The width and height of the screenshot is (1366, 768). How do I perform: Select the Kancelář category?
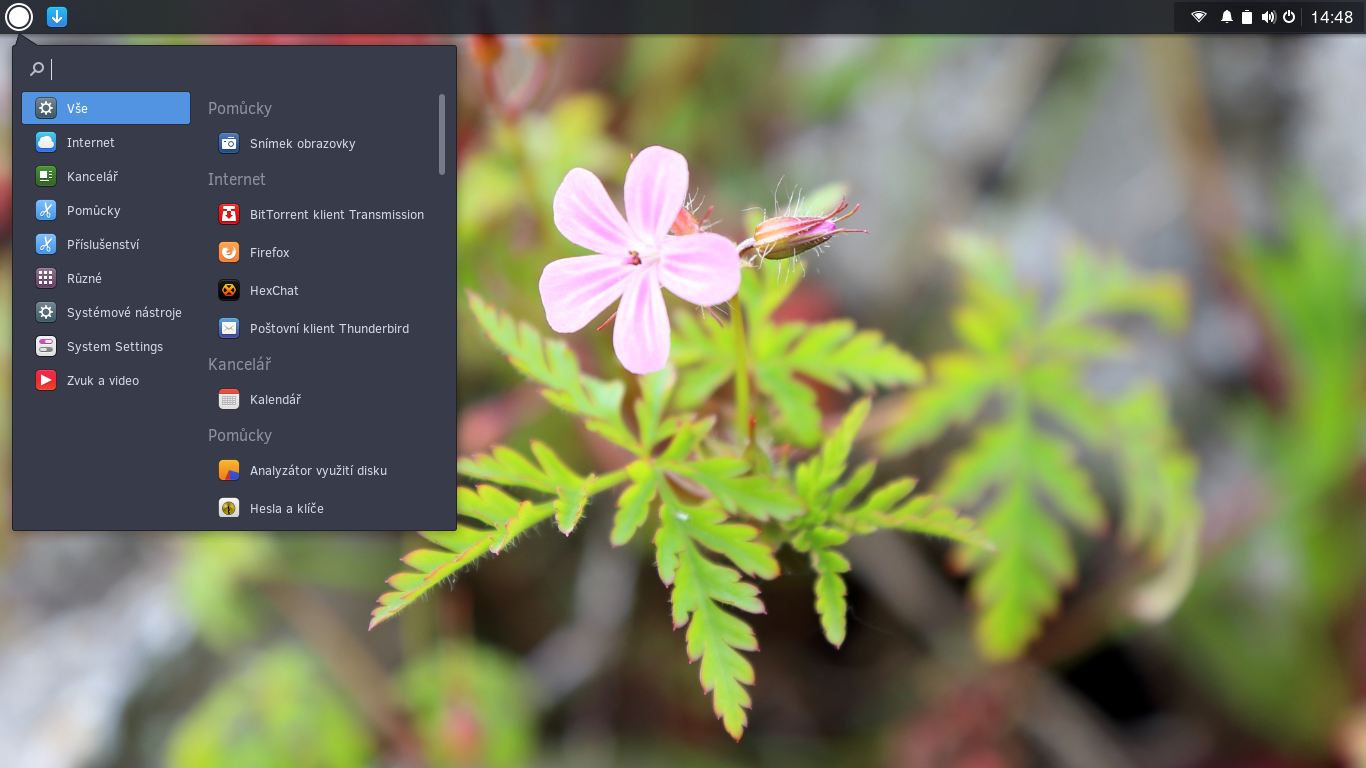click(x=106, y=176)
